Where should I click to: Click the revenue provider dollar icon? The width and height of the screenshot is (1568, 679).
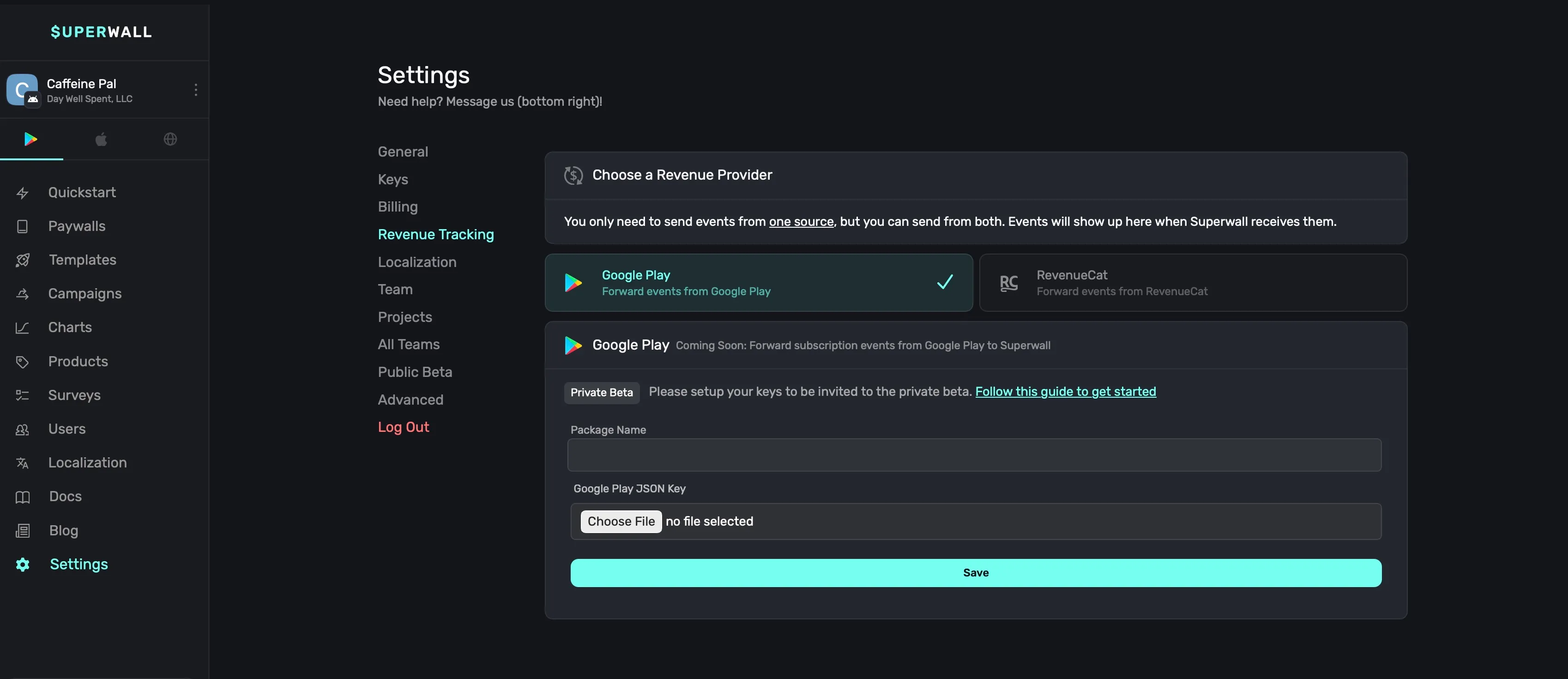tap(573, 176)
